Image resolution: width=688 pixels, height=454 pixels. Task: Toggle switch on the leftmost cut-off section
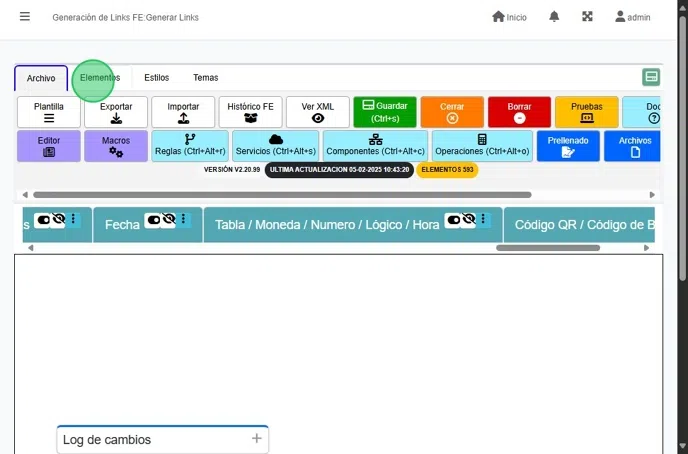click(43, 219)
